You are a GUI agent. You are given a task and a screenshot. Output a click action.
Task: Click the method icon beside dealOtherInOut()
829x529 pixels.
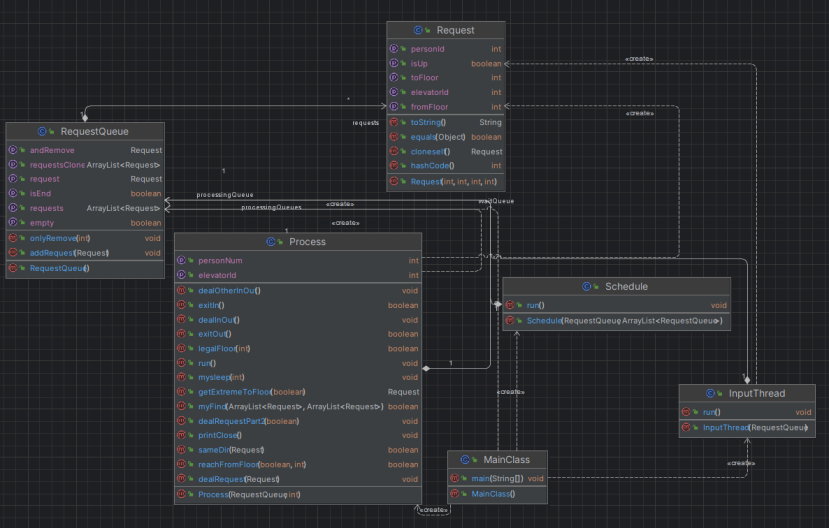point(180,290)
